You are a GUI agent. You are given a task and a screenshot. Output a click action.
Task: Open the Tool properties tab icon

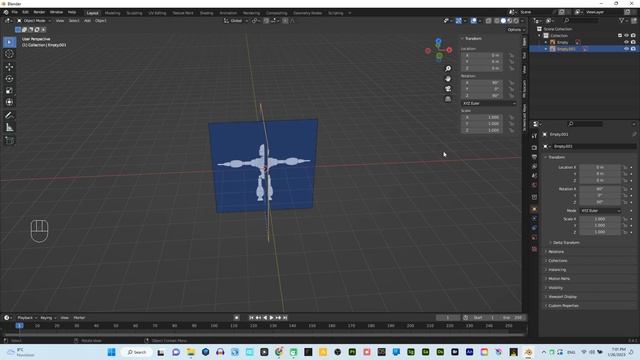[x=534, y=136]
